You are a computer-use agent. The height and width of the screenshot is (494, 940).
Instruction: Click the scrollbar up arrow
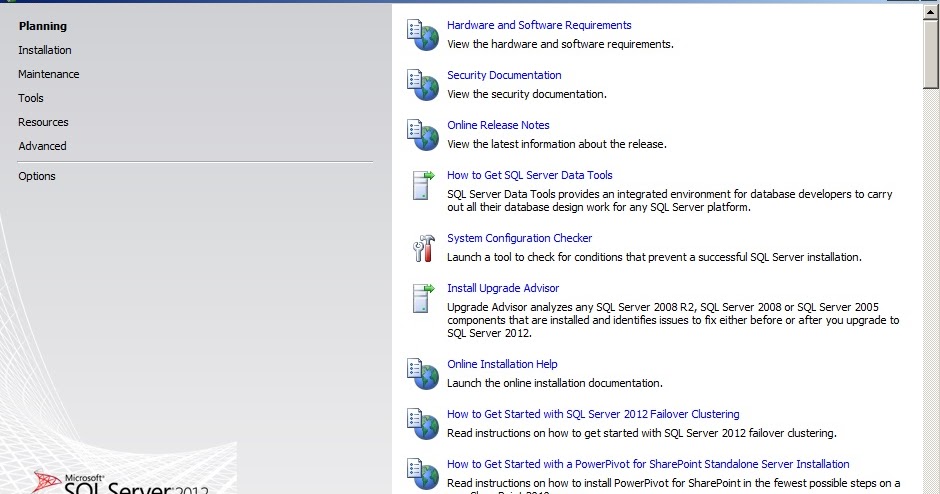click(x=930, y=12)
